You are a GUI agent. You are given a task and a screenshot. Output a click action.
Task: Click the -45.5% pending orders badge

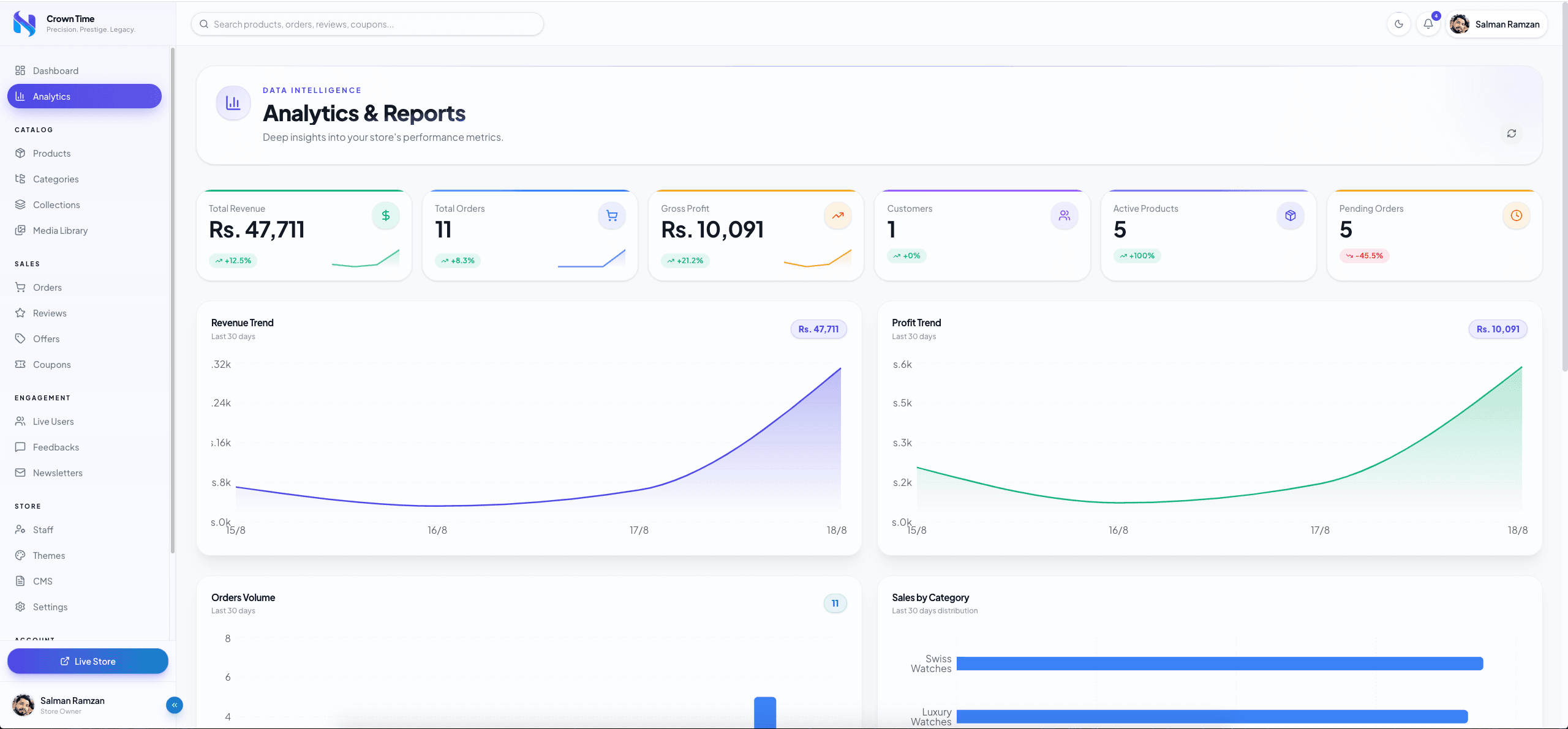[1365, 256]
